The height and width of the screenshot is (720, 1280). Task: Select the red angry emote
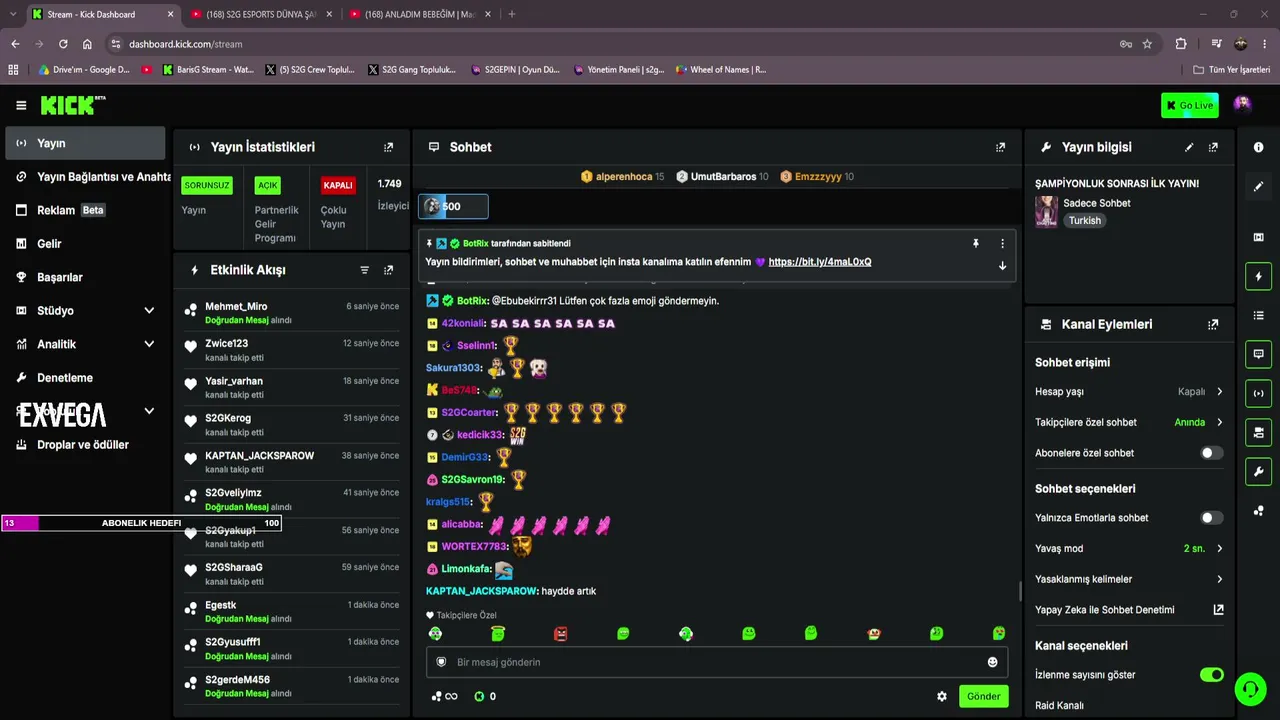click(560, 633)
